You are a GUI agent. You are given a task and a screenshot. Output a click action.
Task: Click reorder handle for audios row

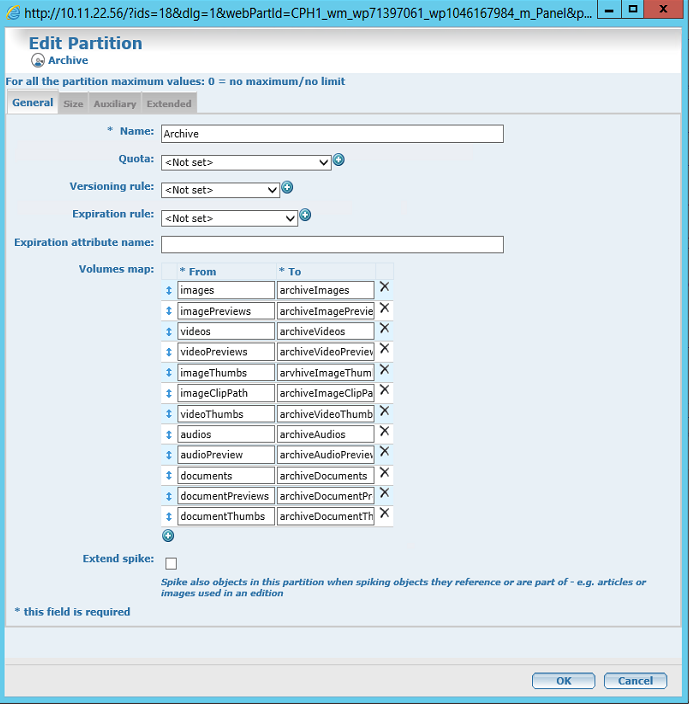click(169, 434)
